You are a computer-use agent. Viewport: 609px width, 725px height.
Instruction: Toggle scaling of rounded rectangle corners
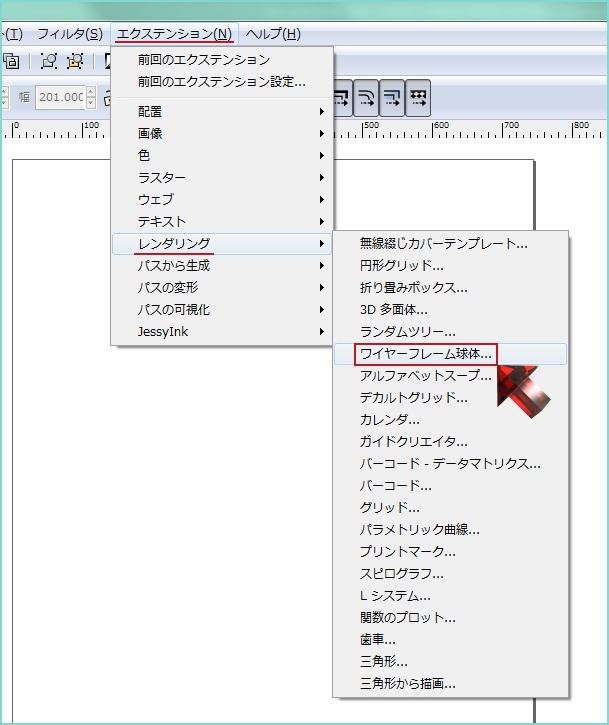366,98
